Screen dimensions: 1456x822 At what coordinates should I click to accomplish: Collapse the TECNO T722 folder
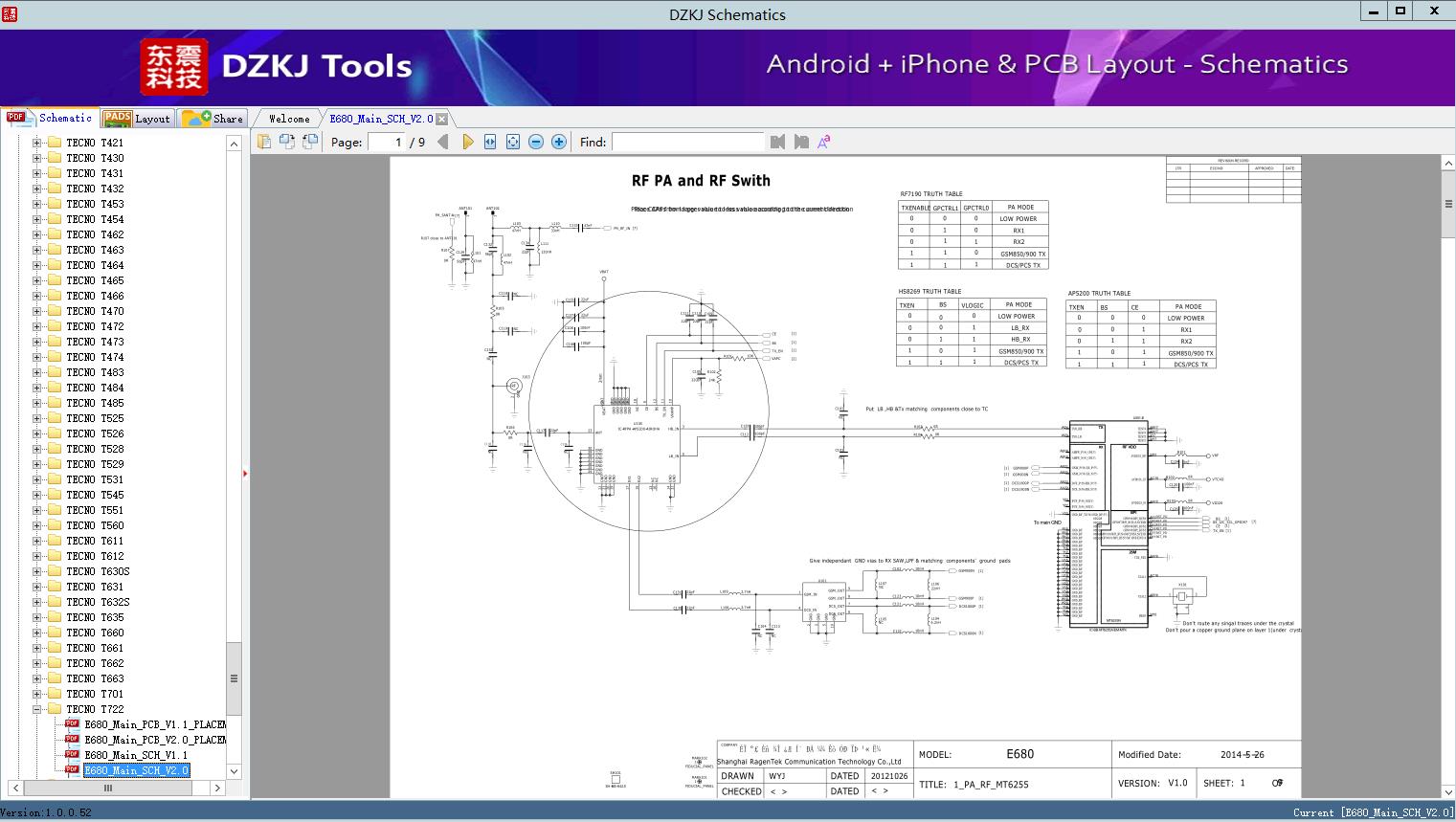pos(37,709)
